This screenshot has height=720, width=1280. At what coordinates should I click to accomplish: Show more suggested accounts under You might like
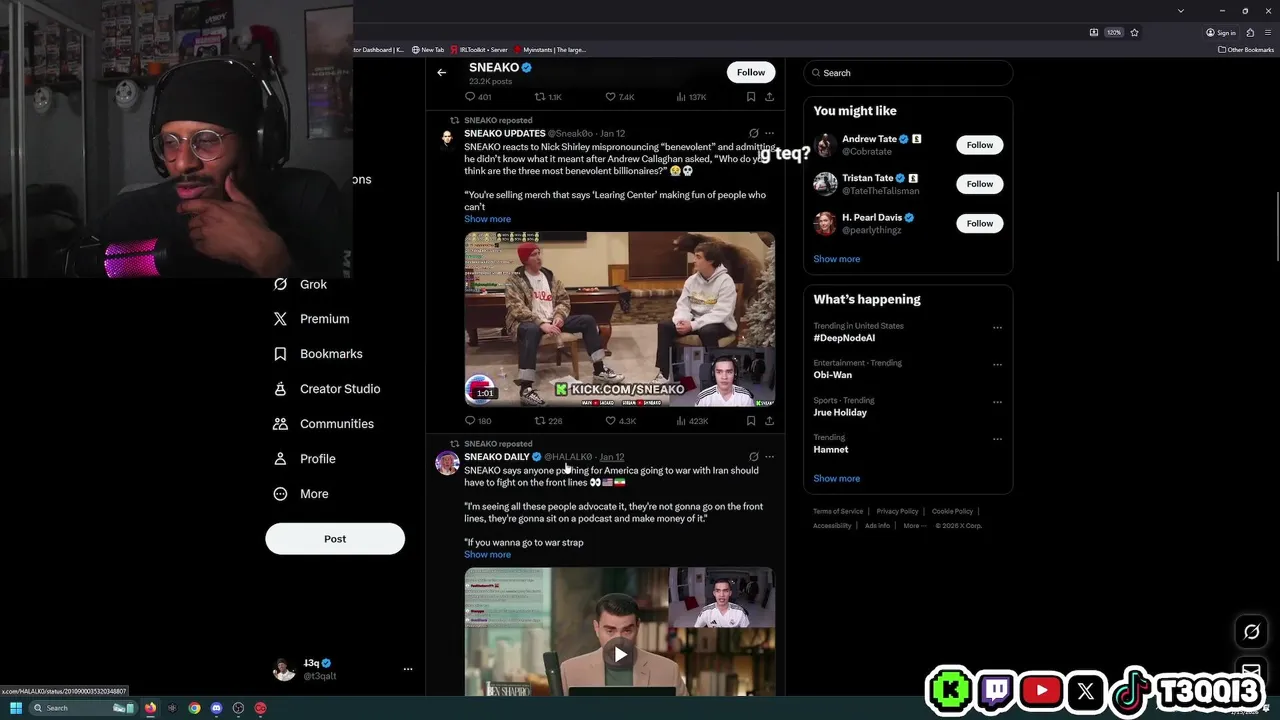(x=836, y=259)
